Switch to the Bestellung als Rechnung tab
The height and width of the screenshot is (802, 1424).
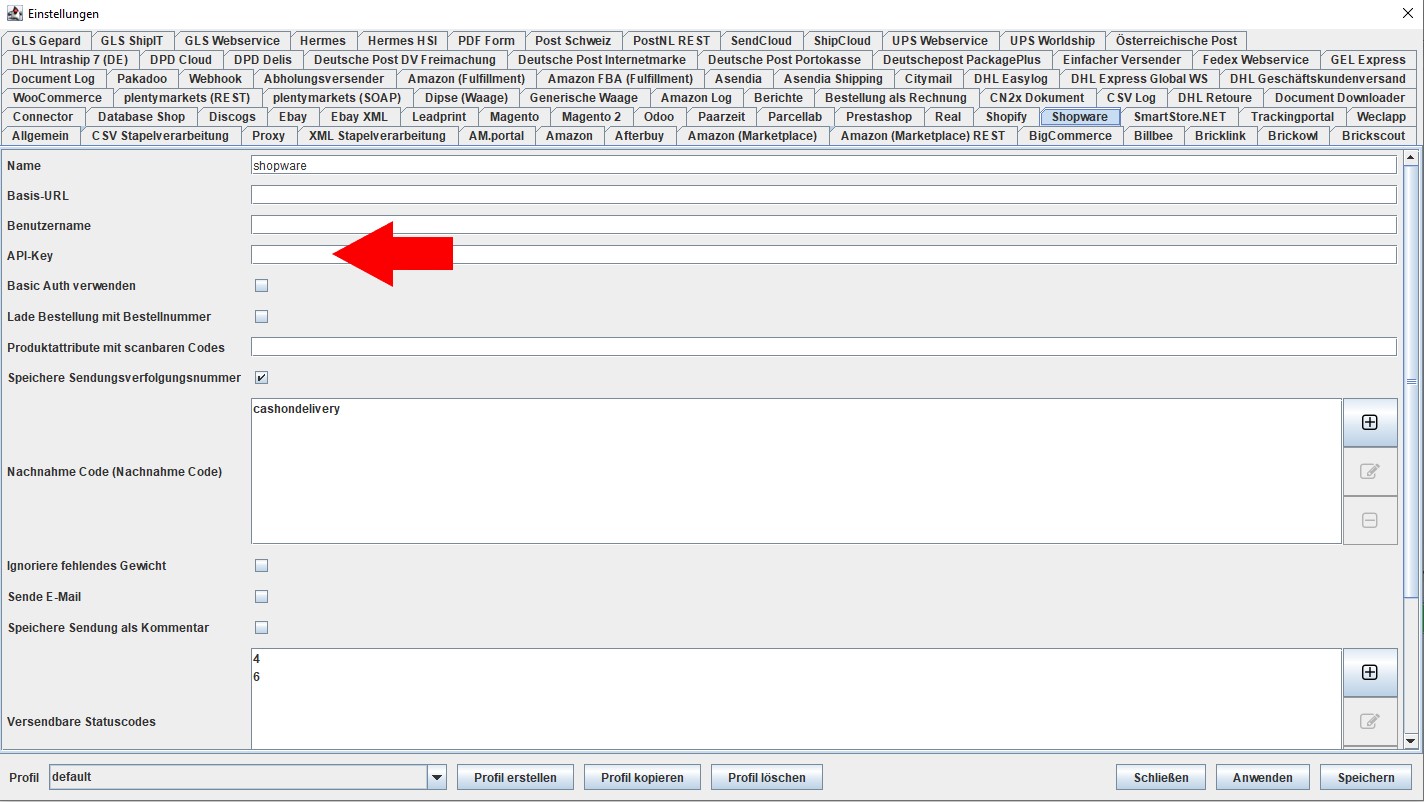point(896,98)
